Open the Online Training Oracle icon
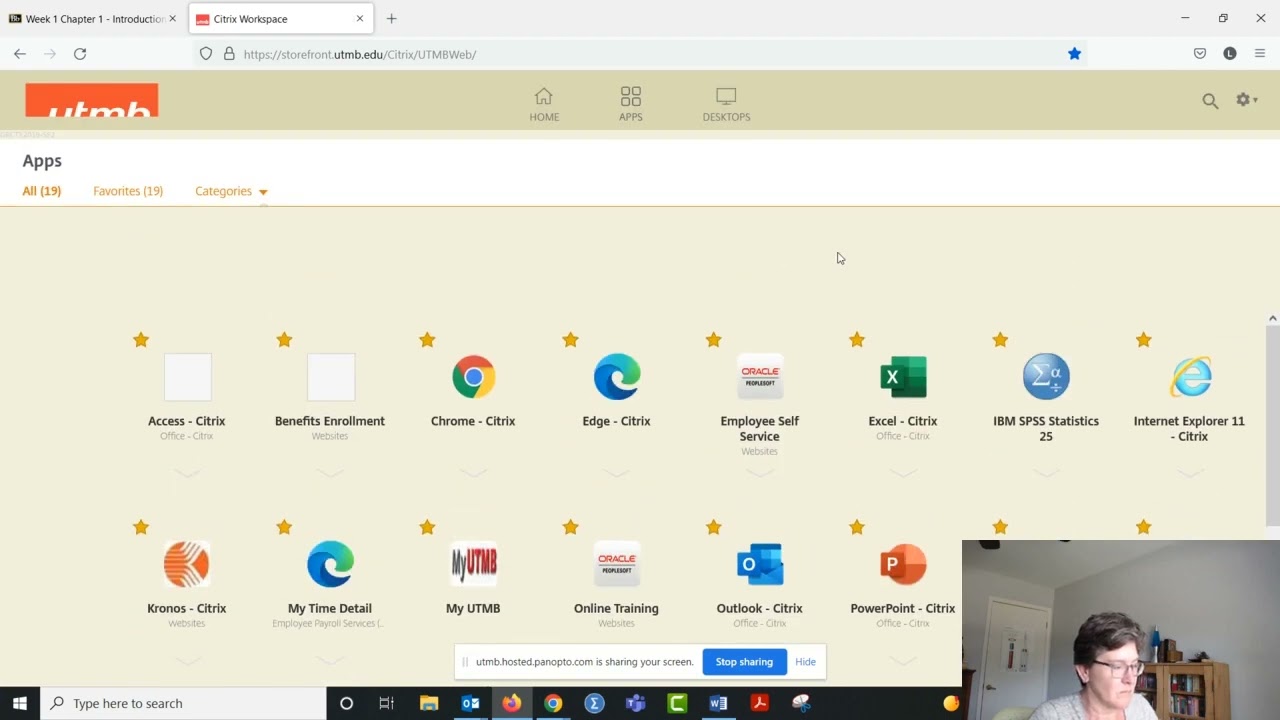Viewport: 1280px width, 720px height. 616,564
